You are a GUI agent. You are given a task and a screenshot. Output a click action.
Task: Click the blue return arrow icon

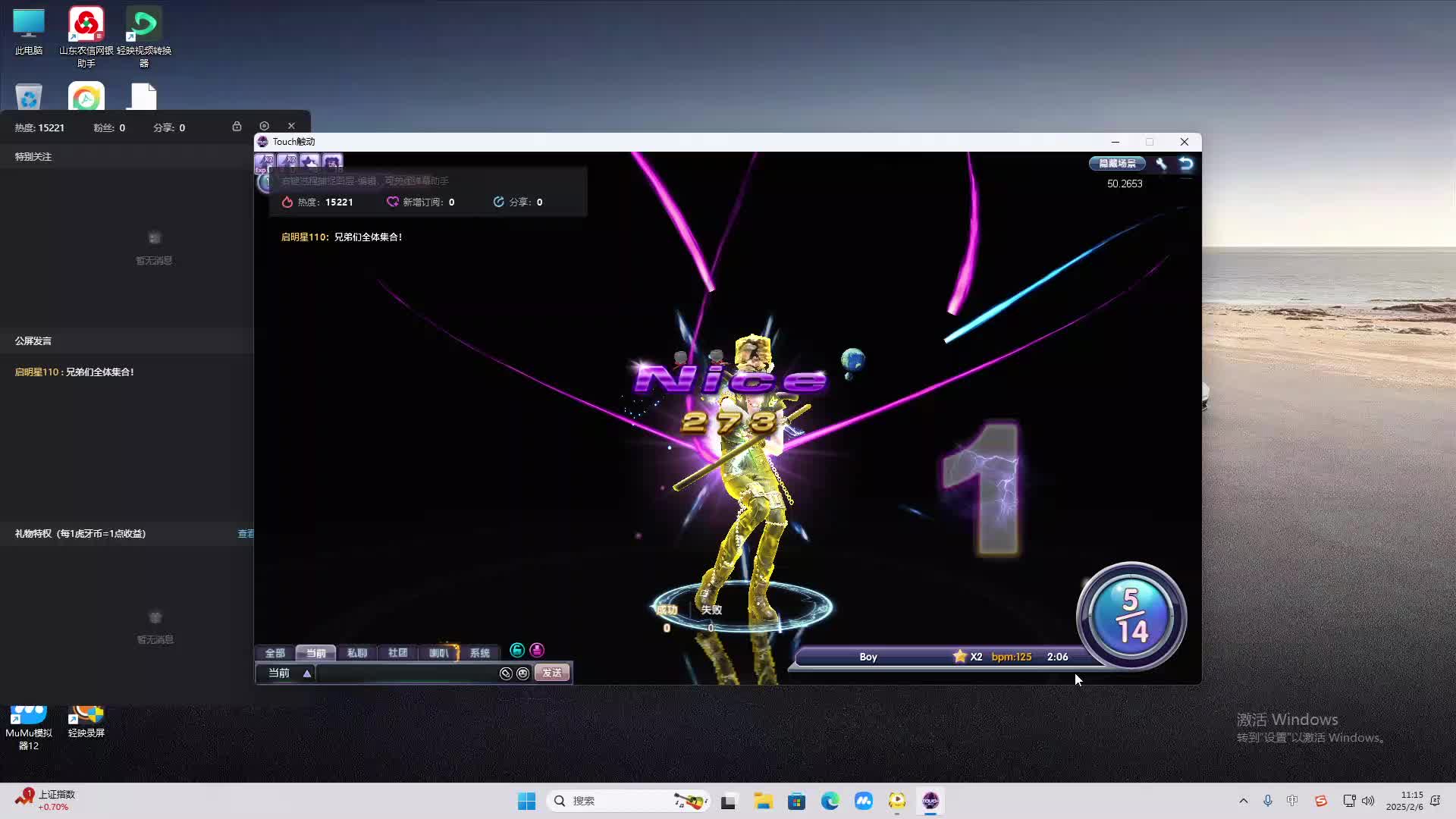[1186, 163]
